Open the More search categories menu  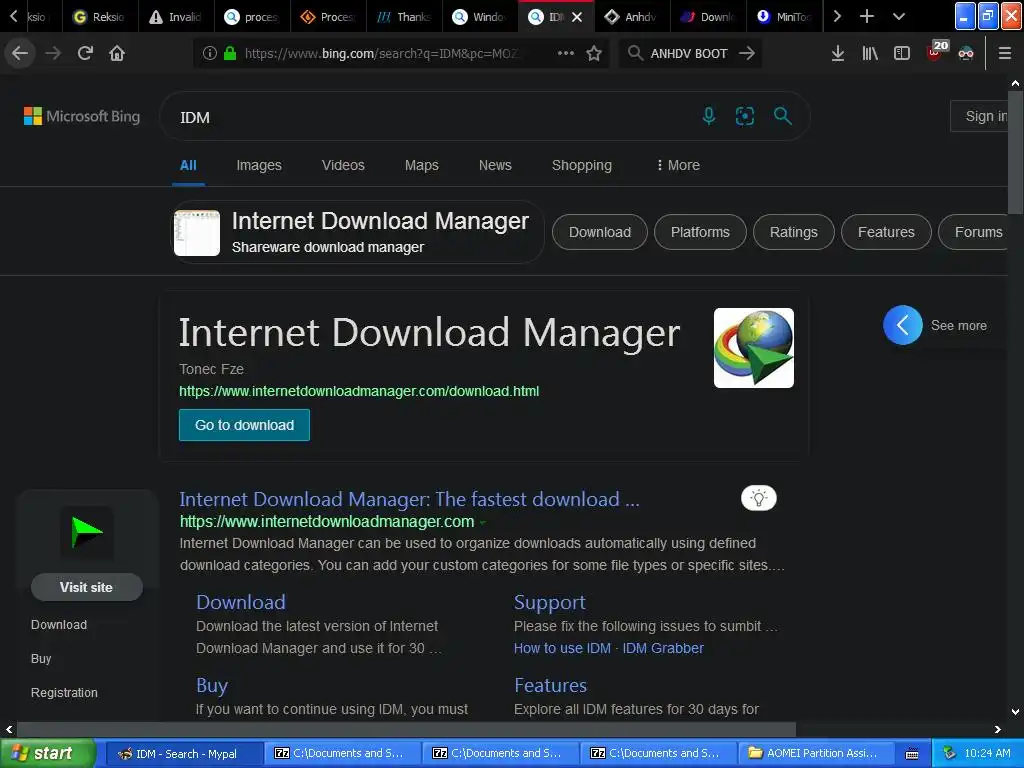tap(678, 165)
